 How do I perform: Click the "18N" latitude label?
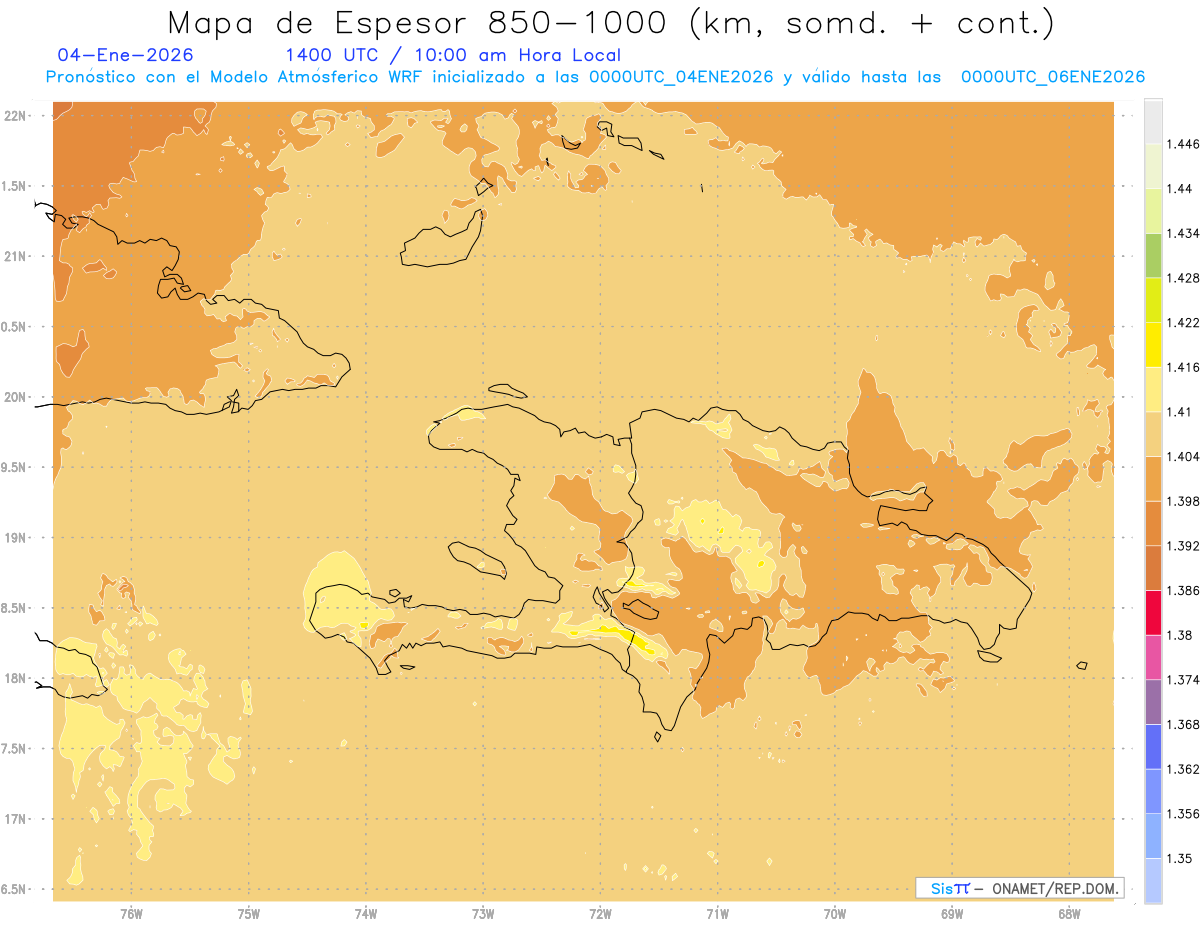[16, 679]
